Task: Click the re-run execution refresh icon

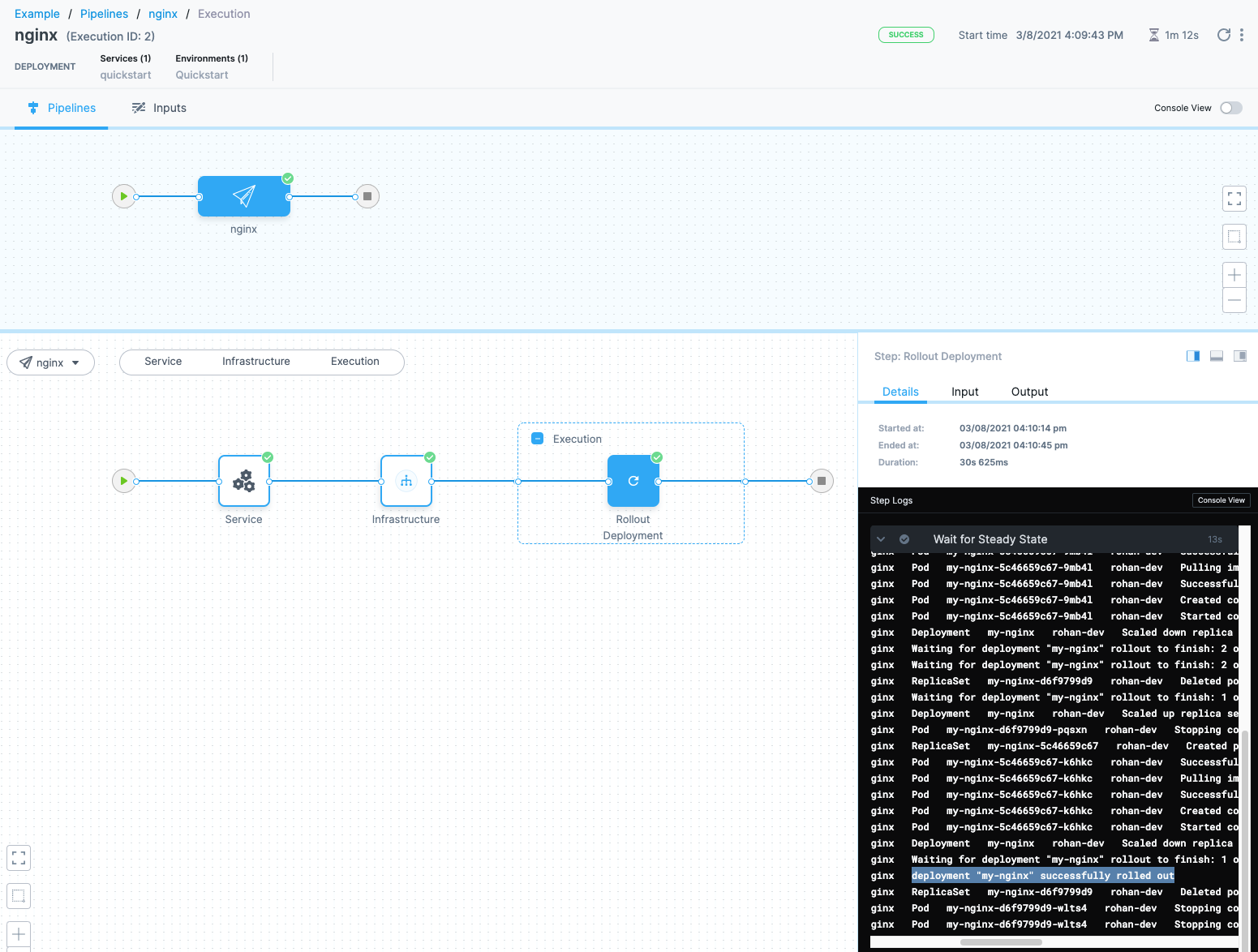Action: (1223, 35)
